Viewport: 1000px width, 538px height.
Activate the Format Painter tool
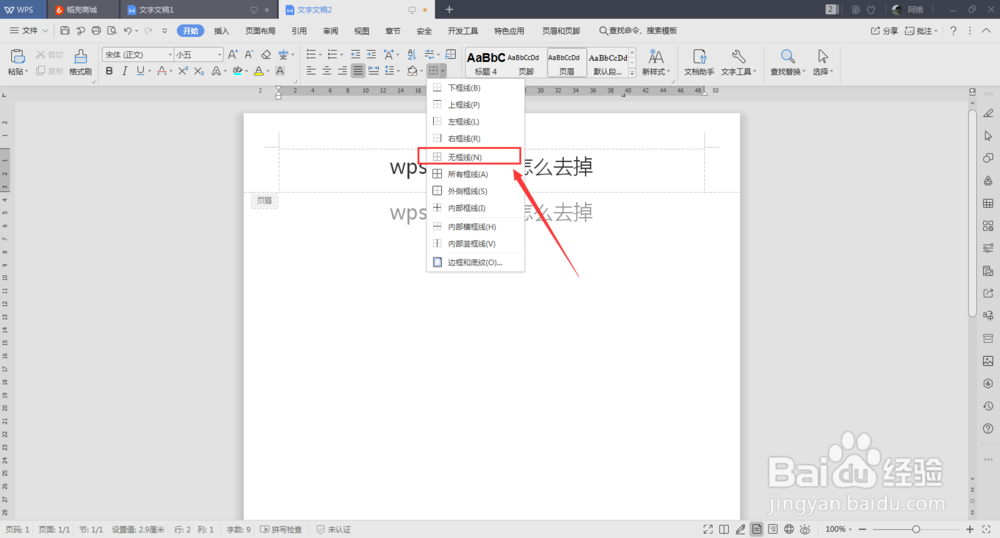(80, 62)
